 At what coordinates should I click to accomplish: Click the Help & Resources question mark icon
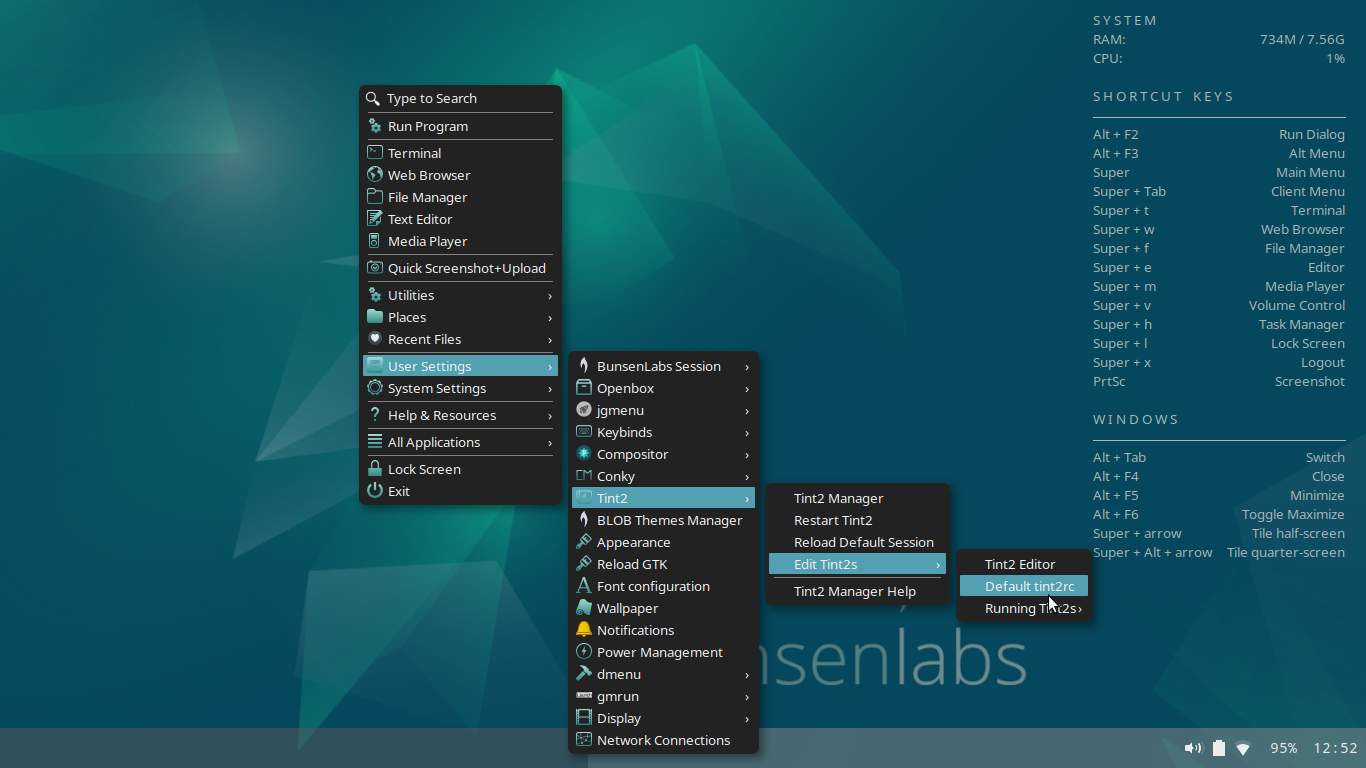tap(375, 415)
